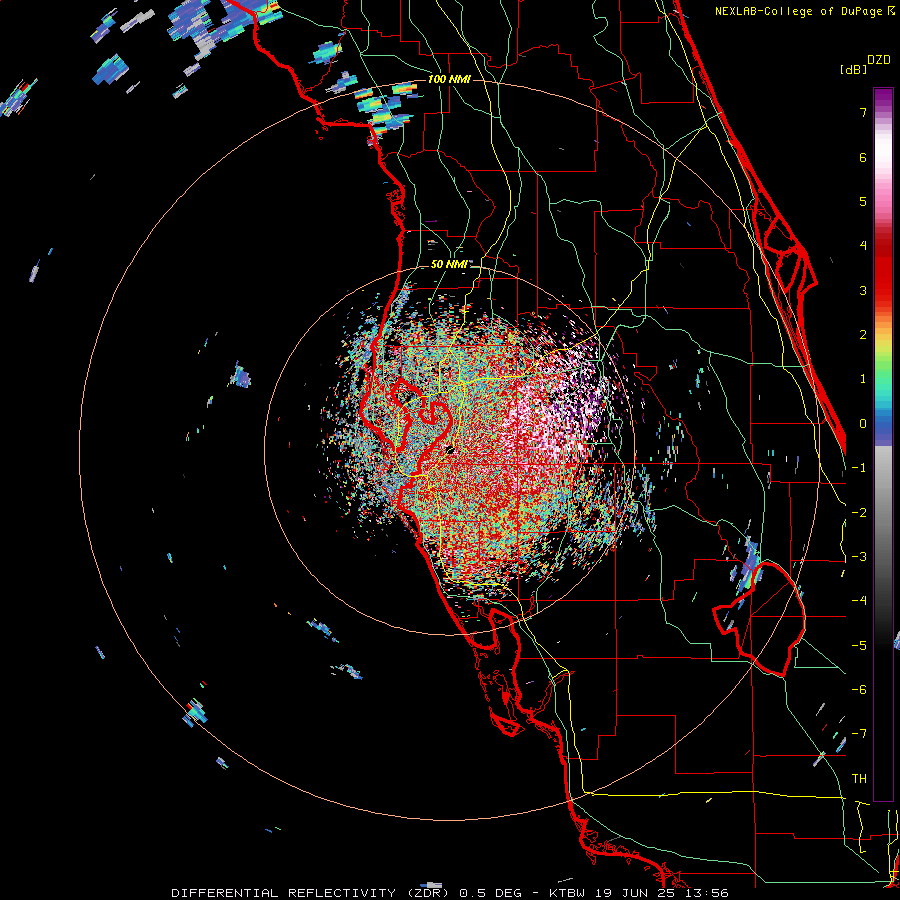The width and height of the screenshot is (900, 900).
Task: Click the color bar value -4
Action: tap(859, 601)
